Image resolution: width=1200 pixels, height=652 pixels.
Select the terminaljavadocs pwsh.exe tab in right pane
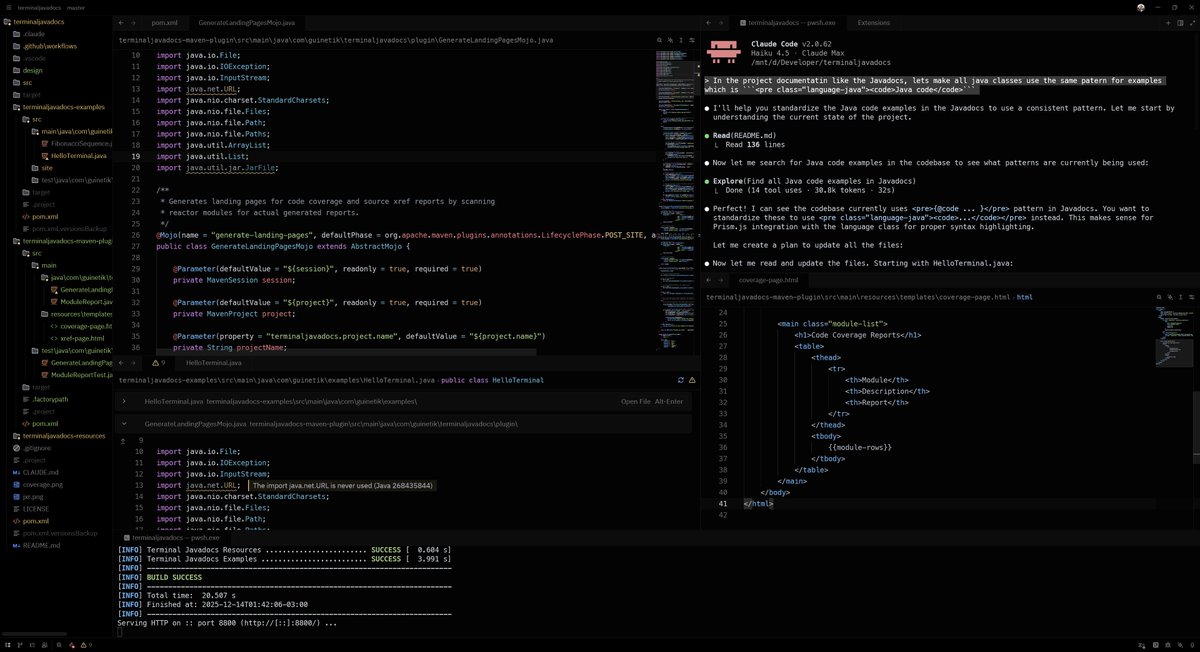coord(788,21)
